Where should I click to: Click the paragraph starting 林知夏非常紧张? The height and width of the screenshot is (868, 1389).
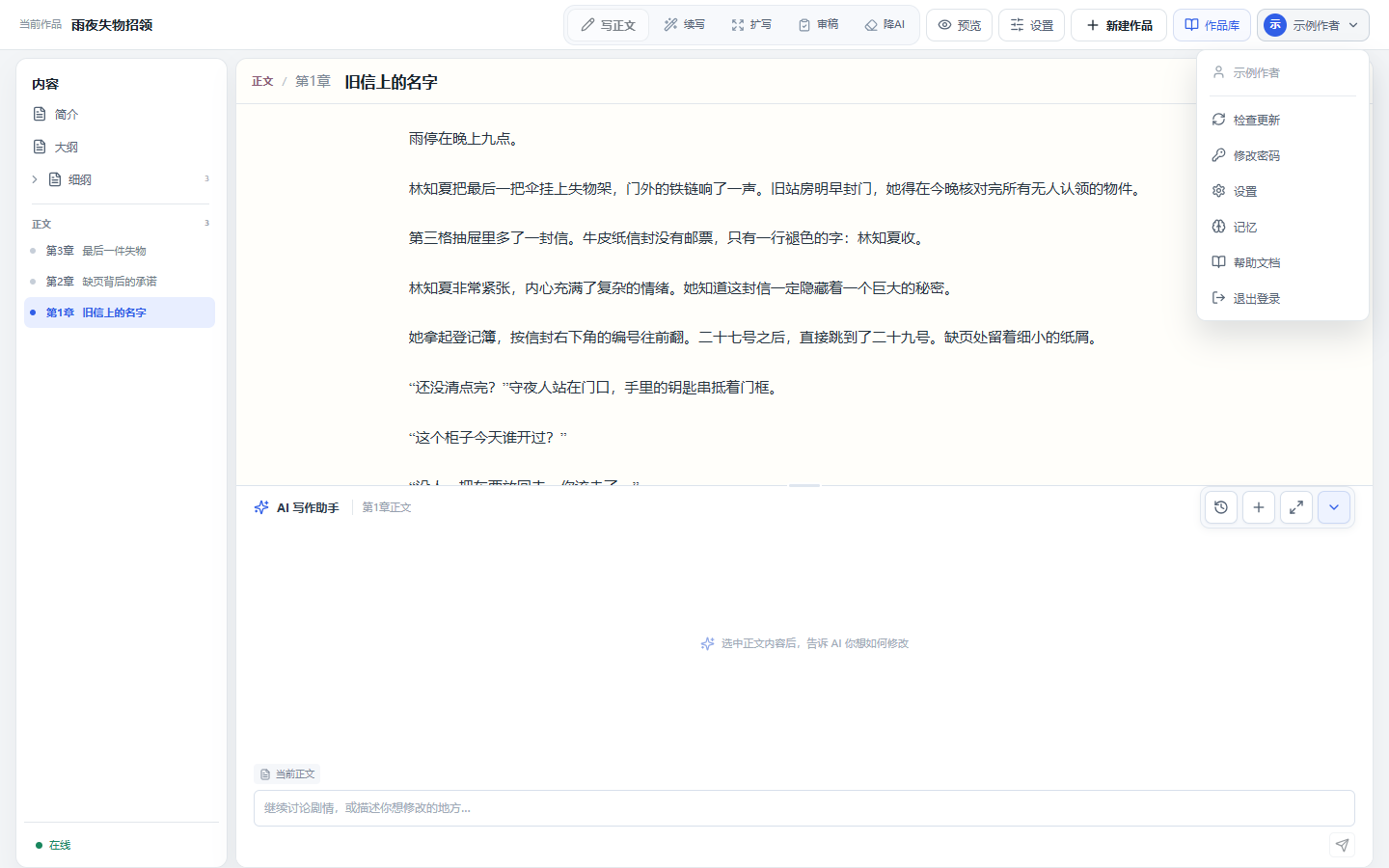pos(683,288)
